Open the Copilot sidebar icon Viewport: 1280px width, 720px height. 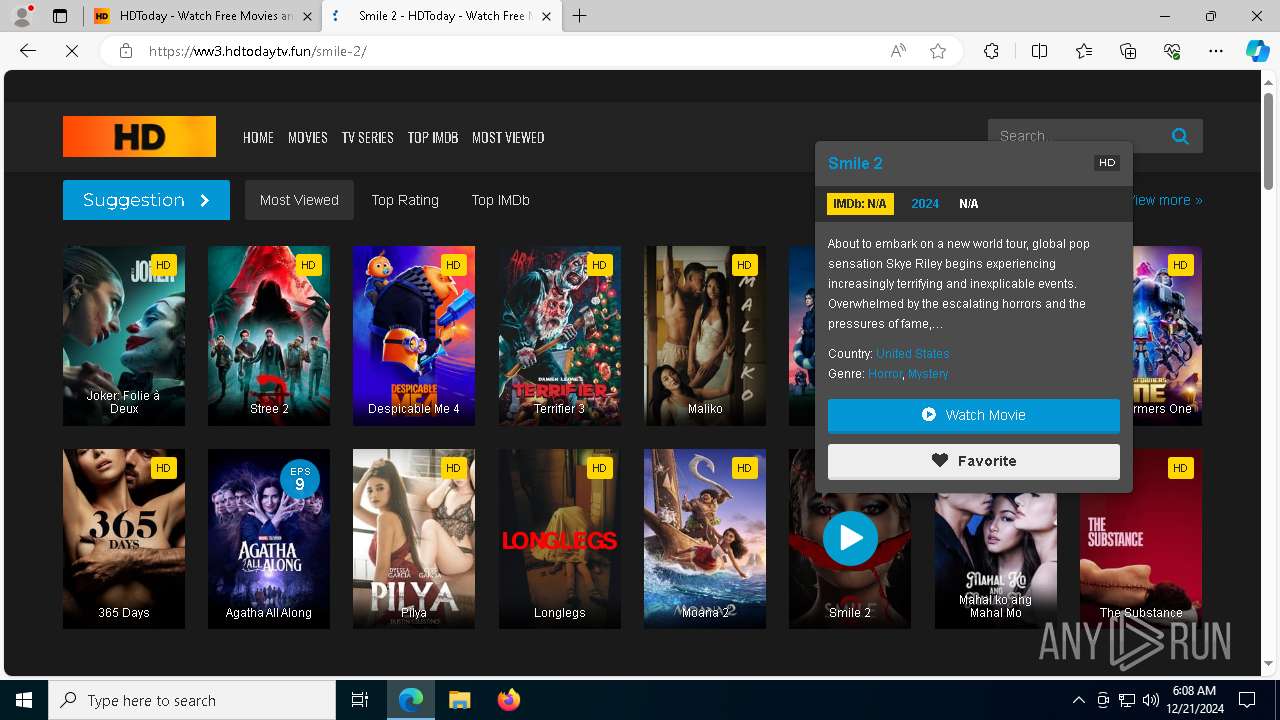click(1257, 51)
